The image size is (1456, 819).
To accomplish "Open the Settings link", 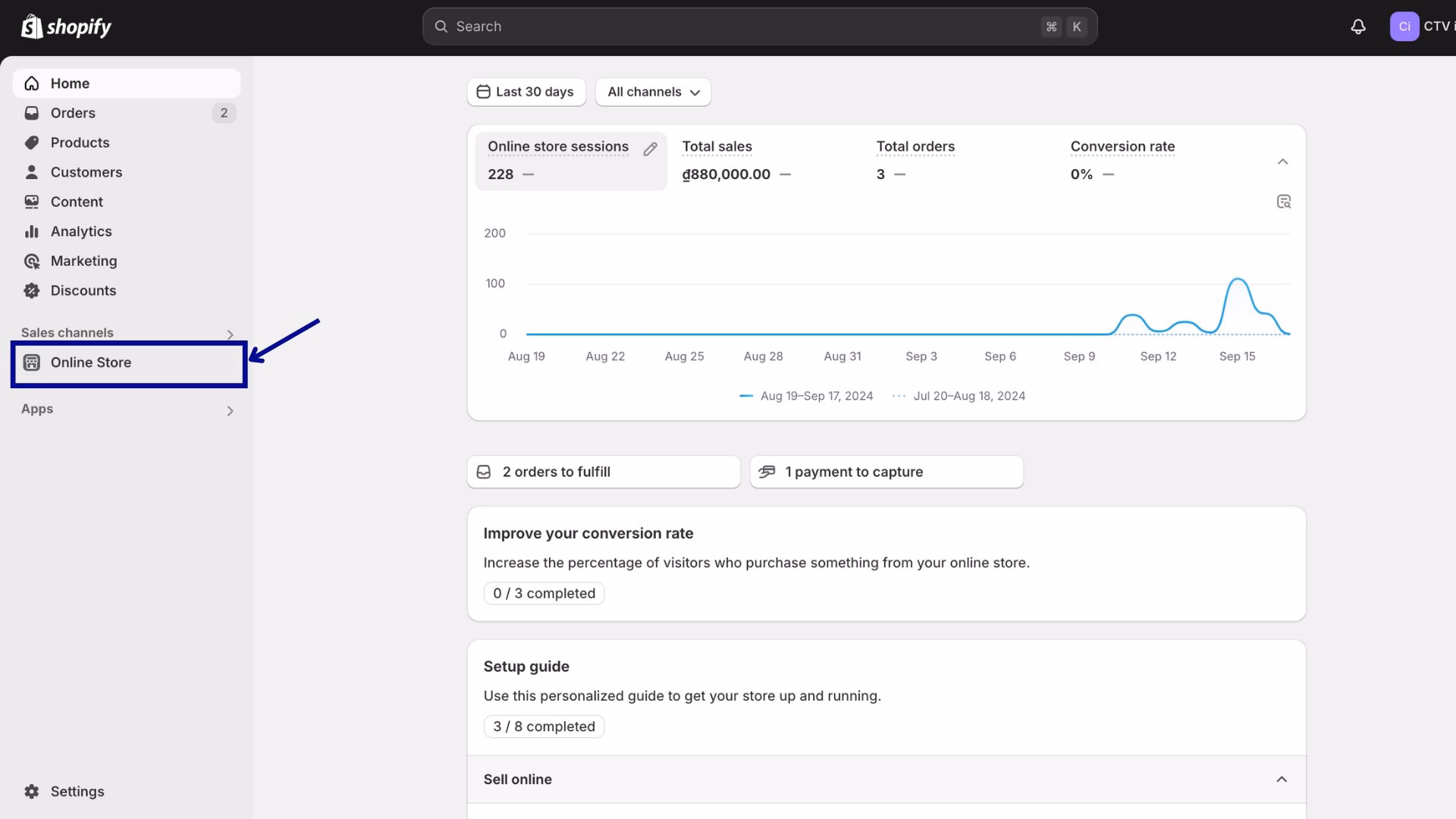I will 127,792.
